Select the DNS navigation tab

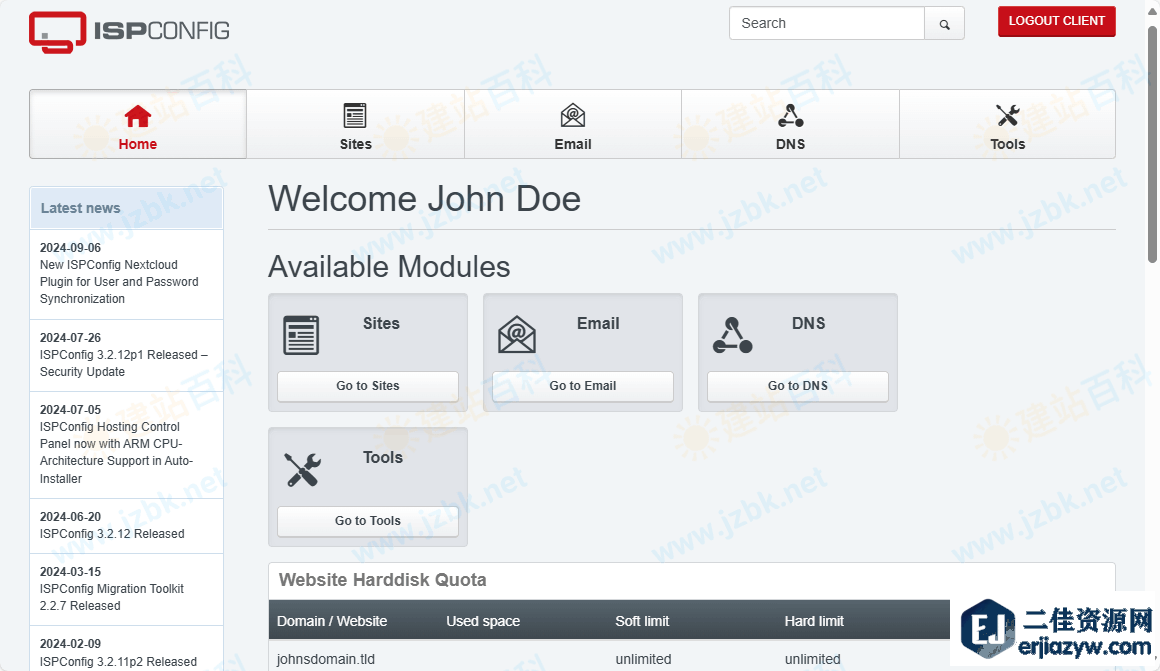790,125
